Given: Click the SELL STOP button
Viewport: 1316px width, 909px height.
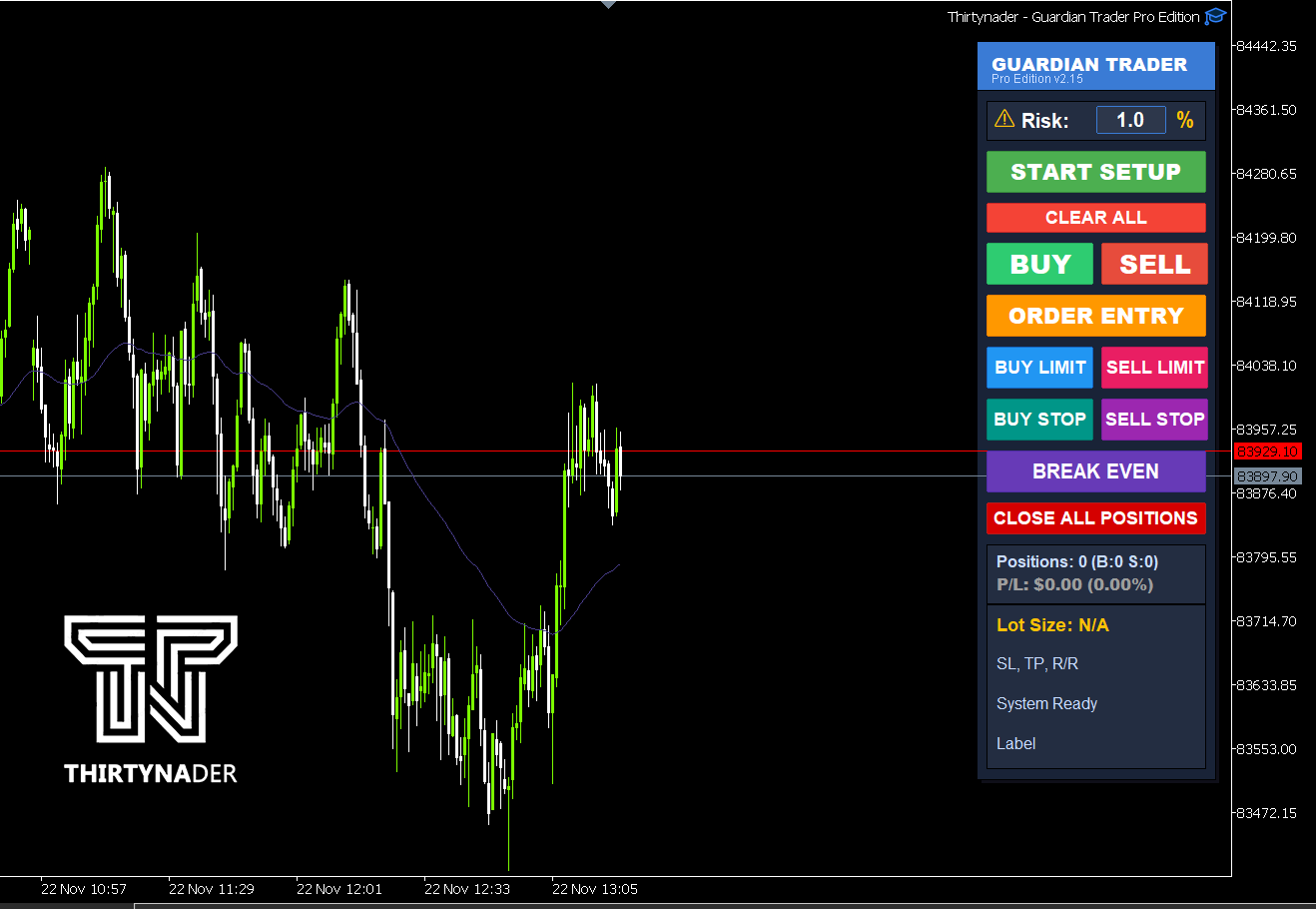Looking at the screenshot, I should (x=1154, y=420).
